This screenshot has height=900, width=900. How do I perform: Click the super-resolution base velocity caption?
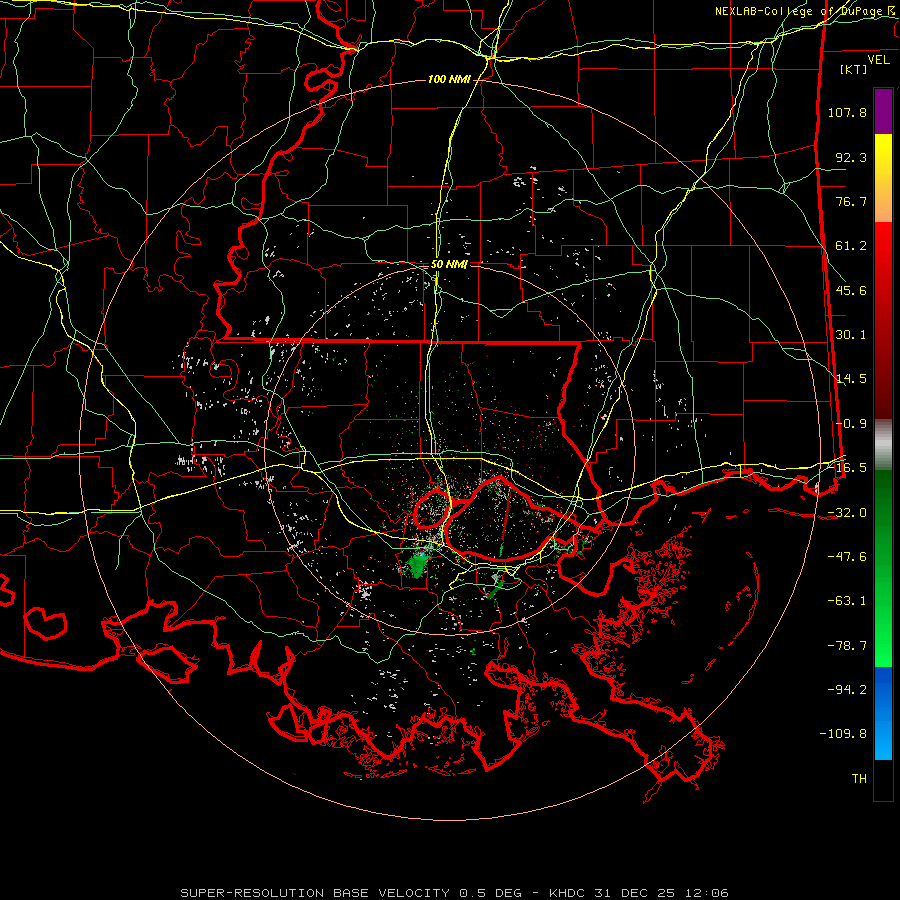coord(454,893)
